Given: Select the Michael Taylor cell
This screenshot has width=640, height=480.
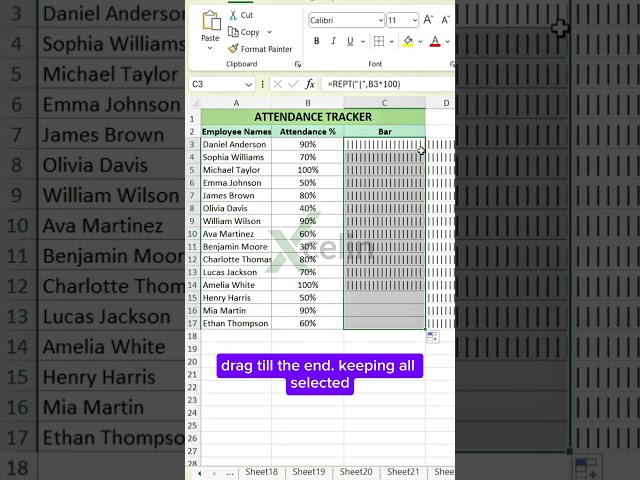Looking at the screenshot, I should tap(236, 170).
